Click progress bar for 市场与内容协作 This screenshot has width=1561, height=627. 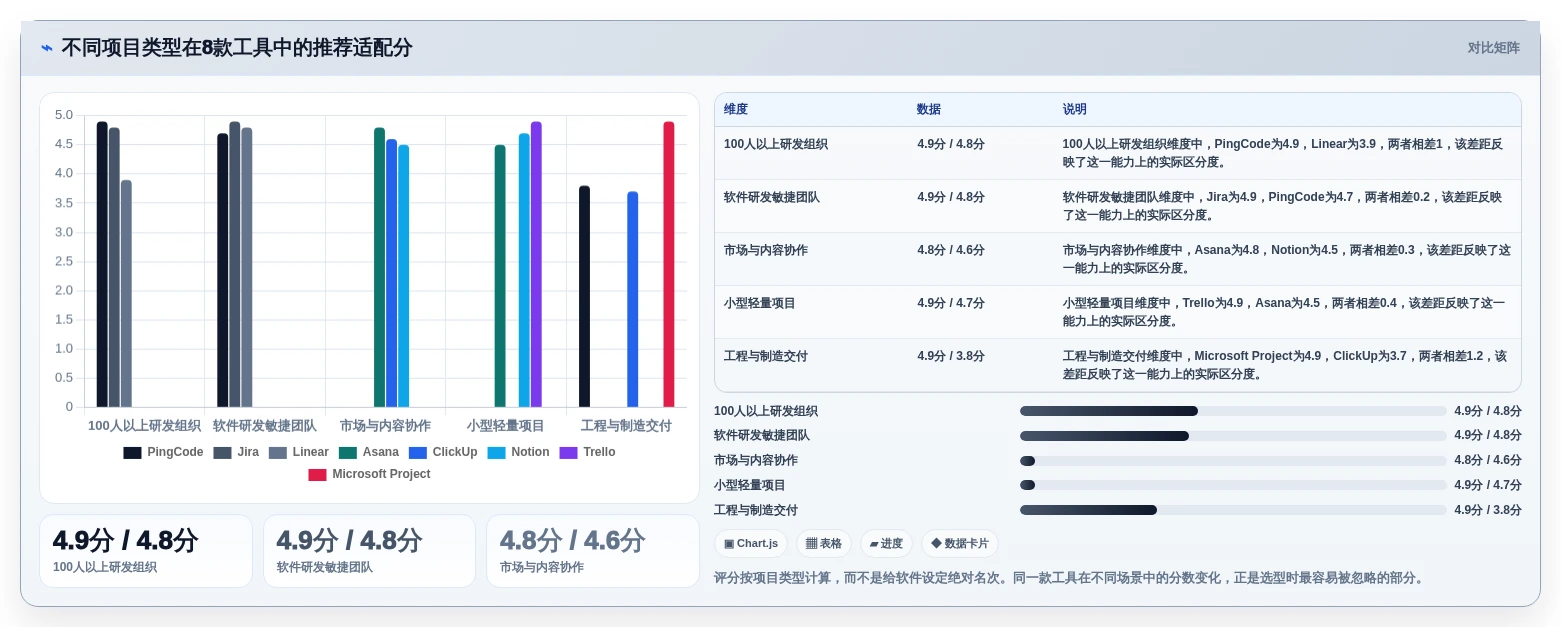(x=1233, y=461)
